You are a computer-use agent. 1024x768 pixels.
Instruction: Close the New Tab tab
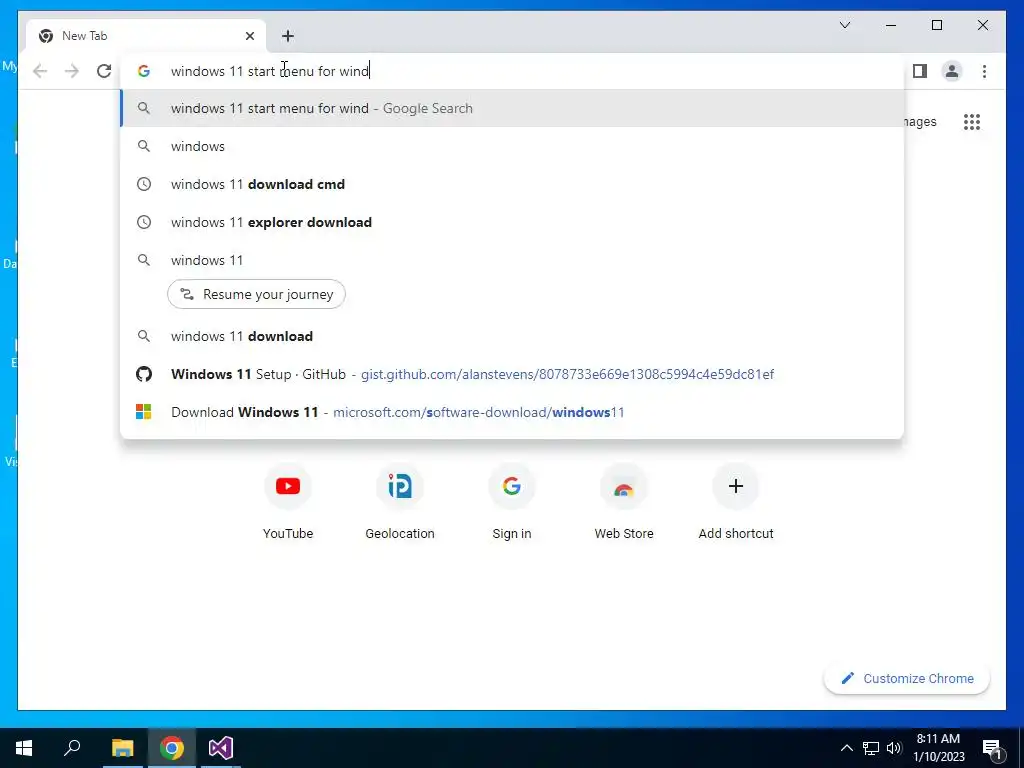(249, 36)
